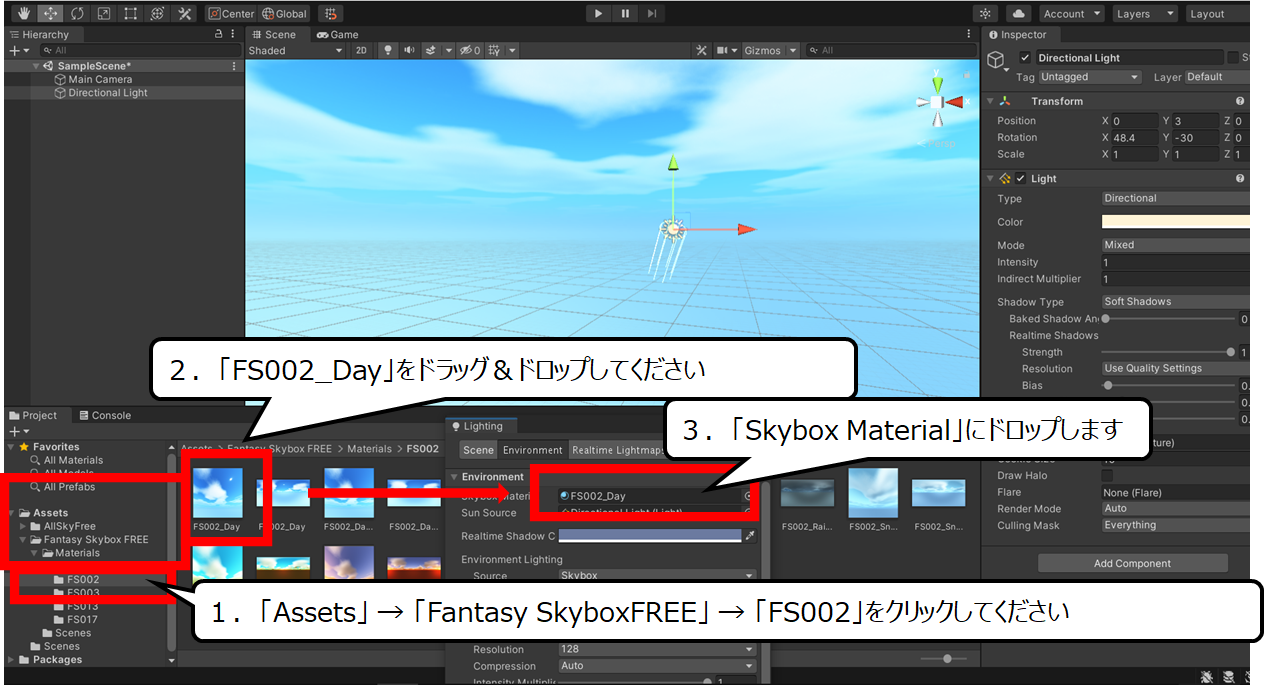1264x685 pixels.
Task: Open the Shadow Type dropdown showing Soft Shadows
Action: point(1176,302)
